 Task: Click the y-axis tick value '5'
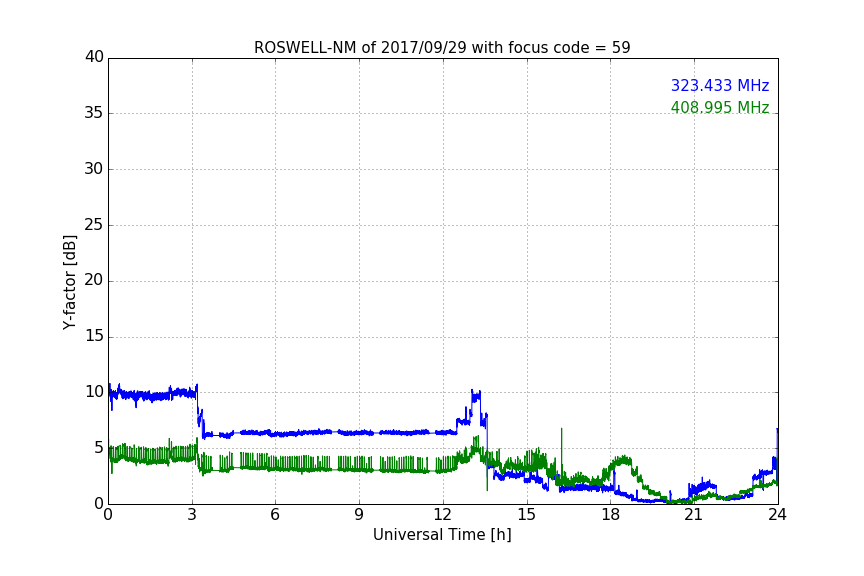click(99, 448)
